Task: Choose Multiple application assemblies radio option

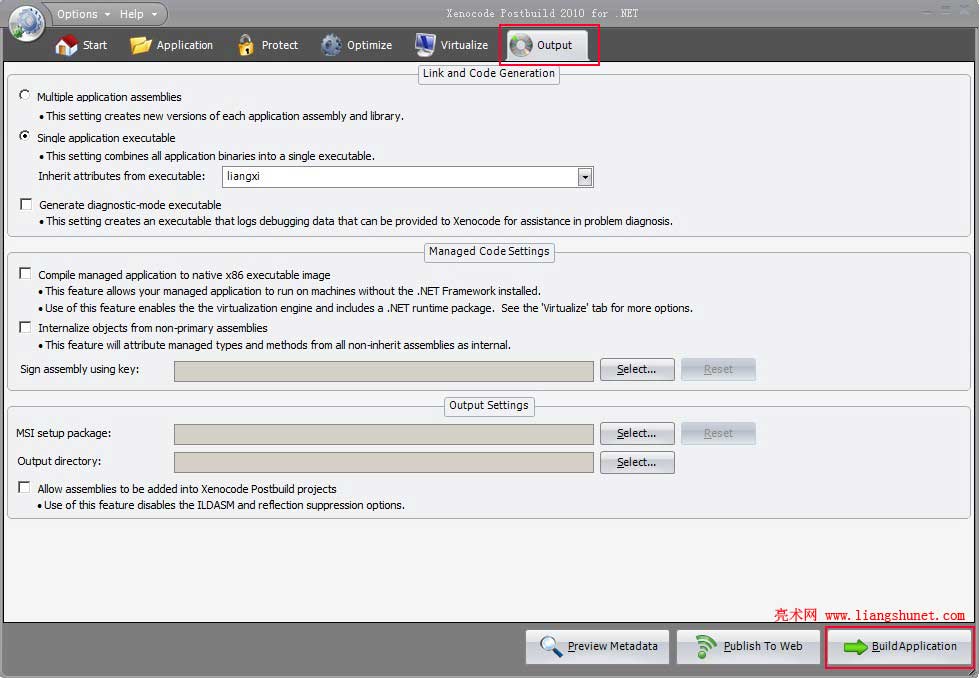Action: [x=24, y=96]
